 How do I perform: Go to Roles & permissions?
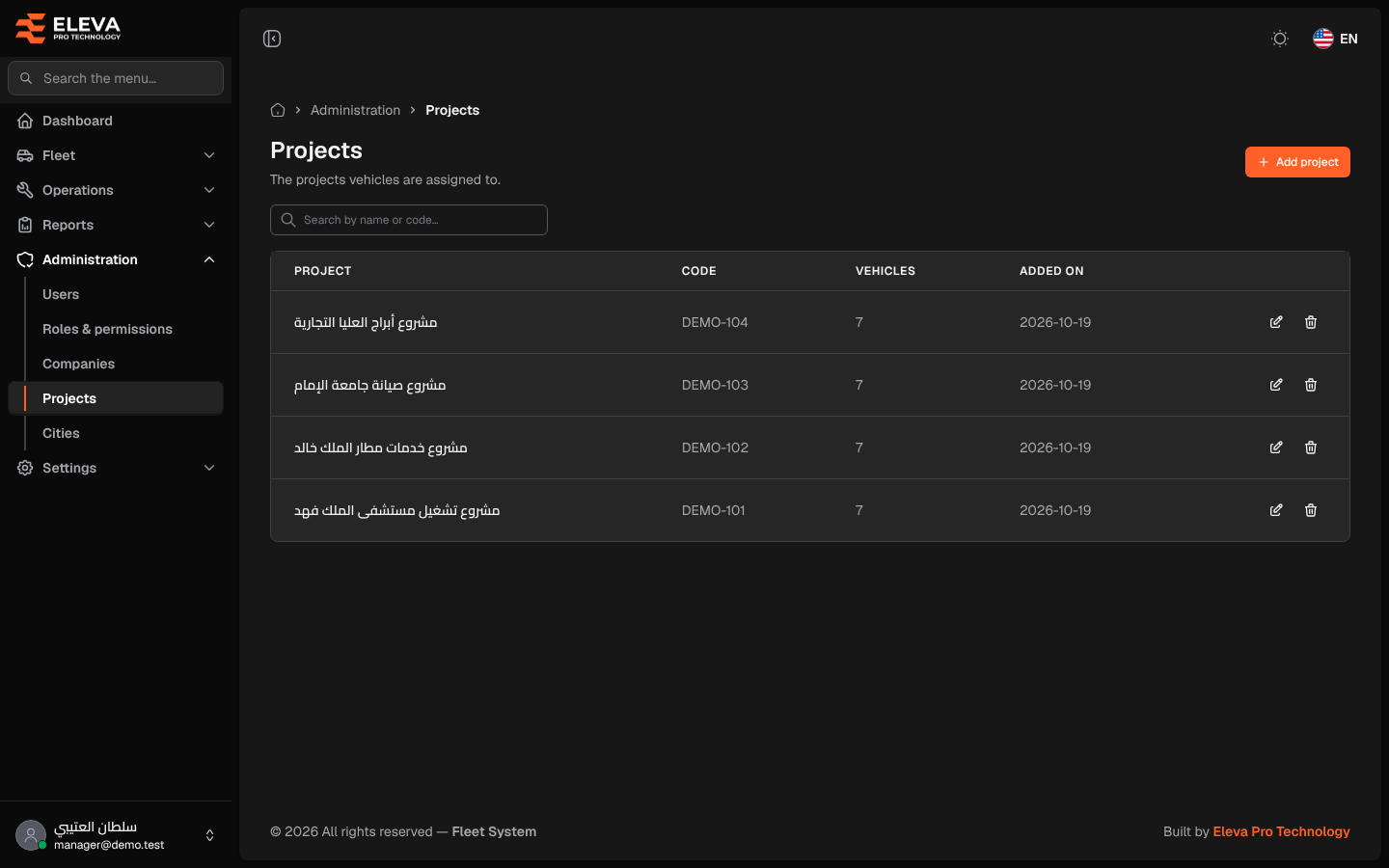(107, 329)
